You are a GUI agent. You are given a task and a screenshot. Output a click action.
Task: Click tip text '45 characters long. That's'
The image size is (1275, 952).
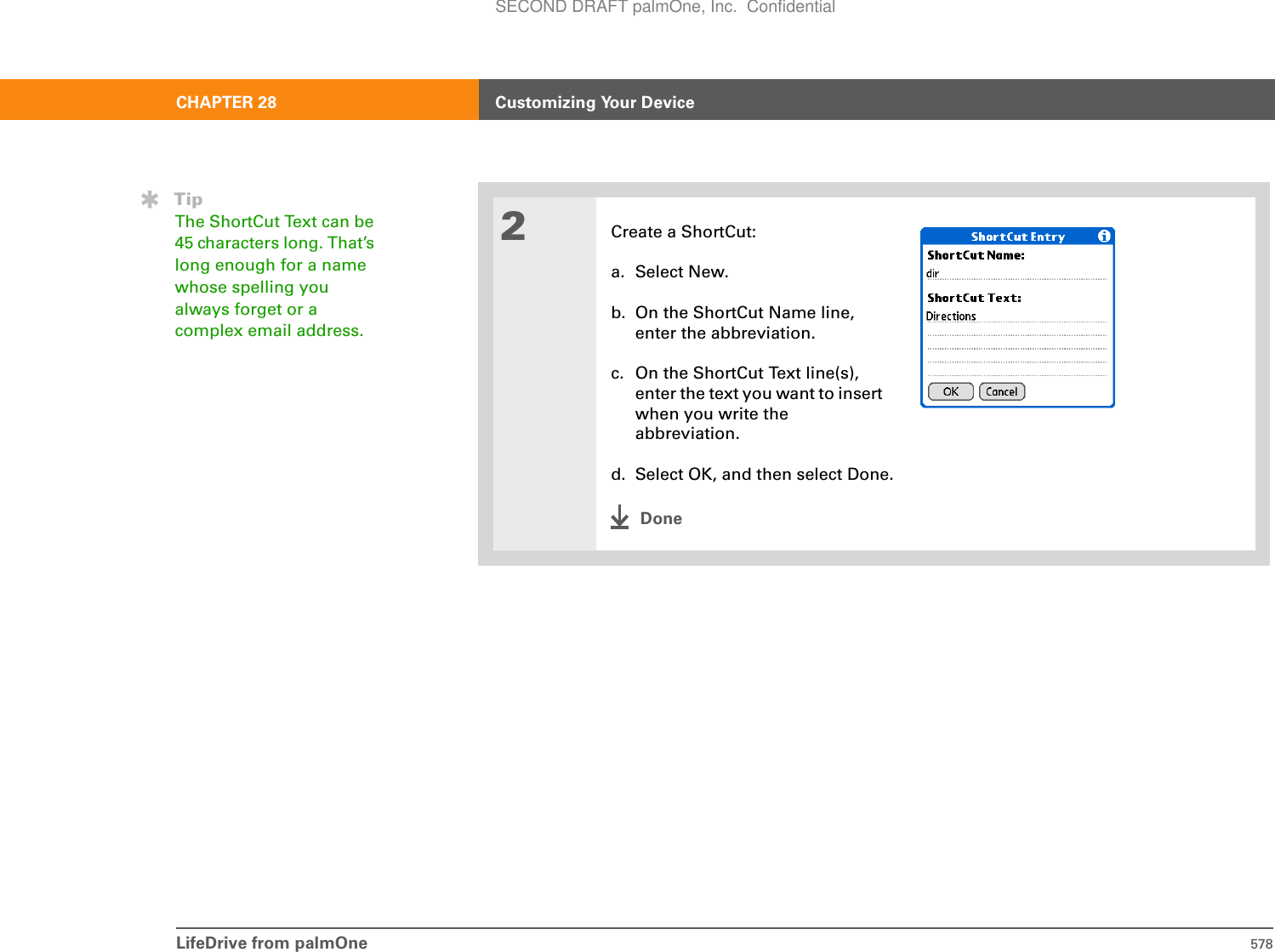point(274,243)
